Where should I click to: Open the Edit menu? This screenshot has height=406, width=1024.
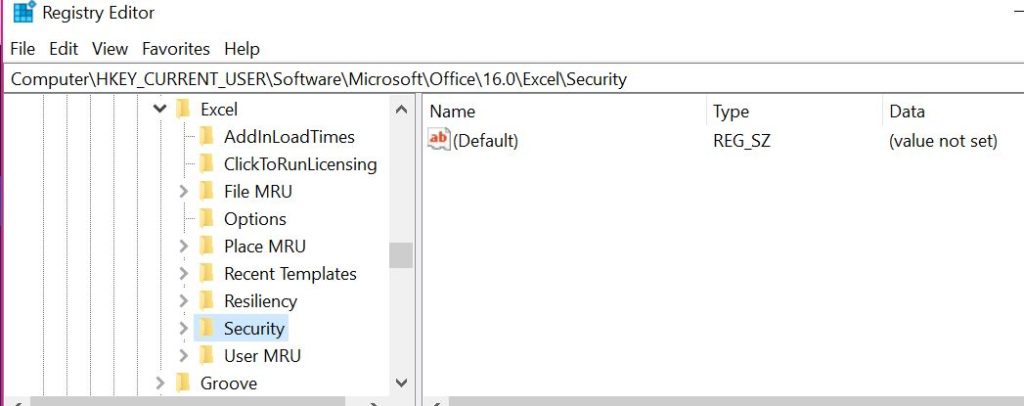(64, 48)
